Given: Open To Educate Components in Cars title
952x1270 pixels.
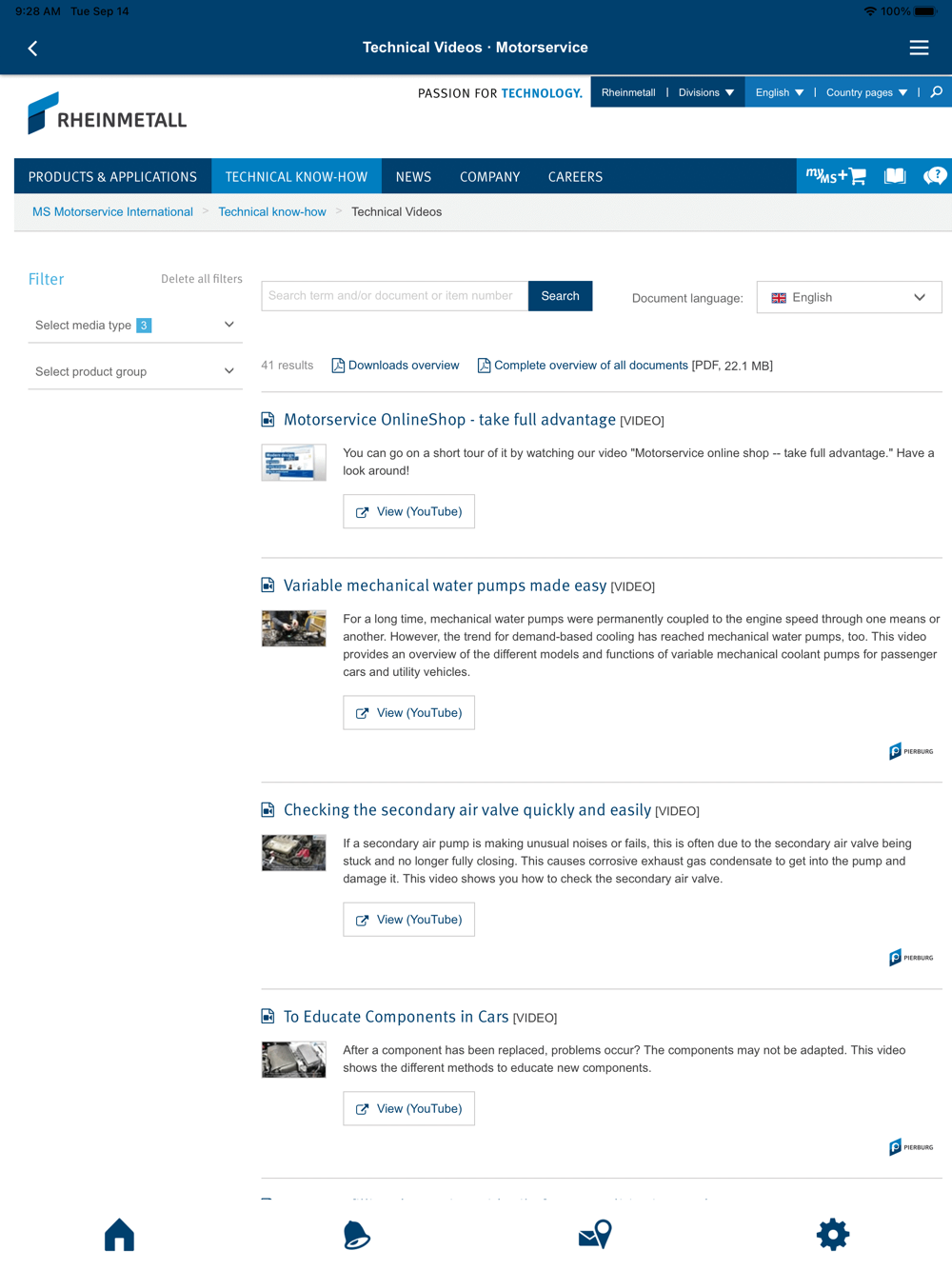Looking at the screenshot, I should [396, 1017].
